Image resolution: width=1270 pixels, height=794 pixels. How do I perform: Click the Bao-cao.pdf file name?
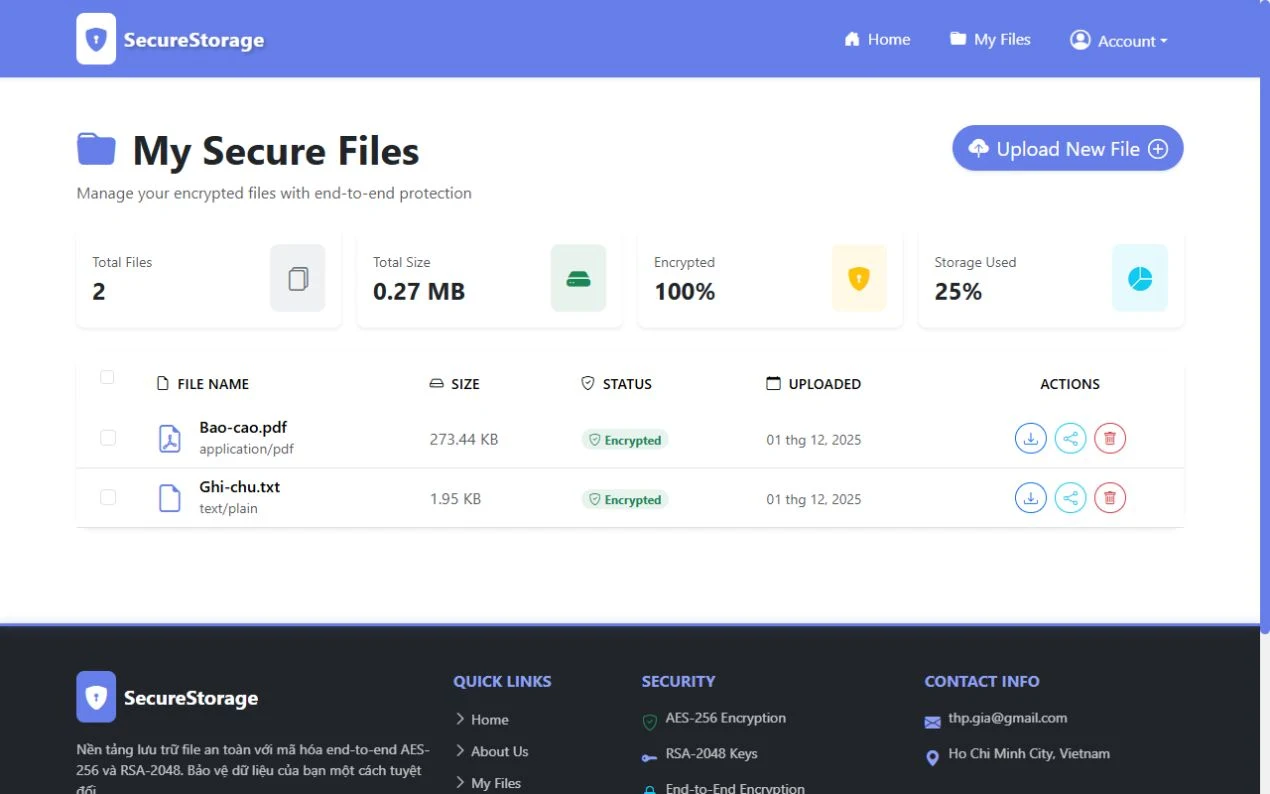243,427
